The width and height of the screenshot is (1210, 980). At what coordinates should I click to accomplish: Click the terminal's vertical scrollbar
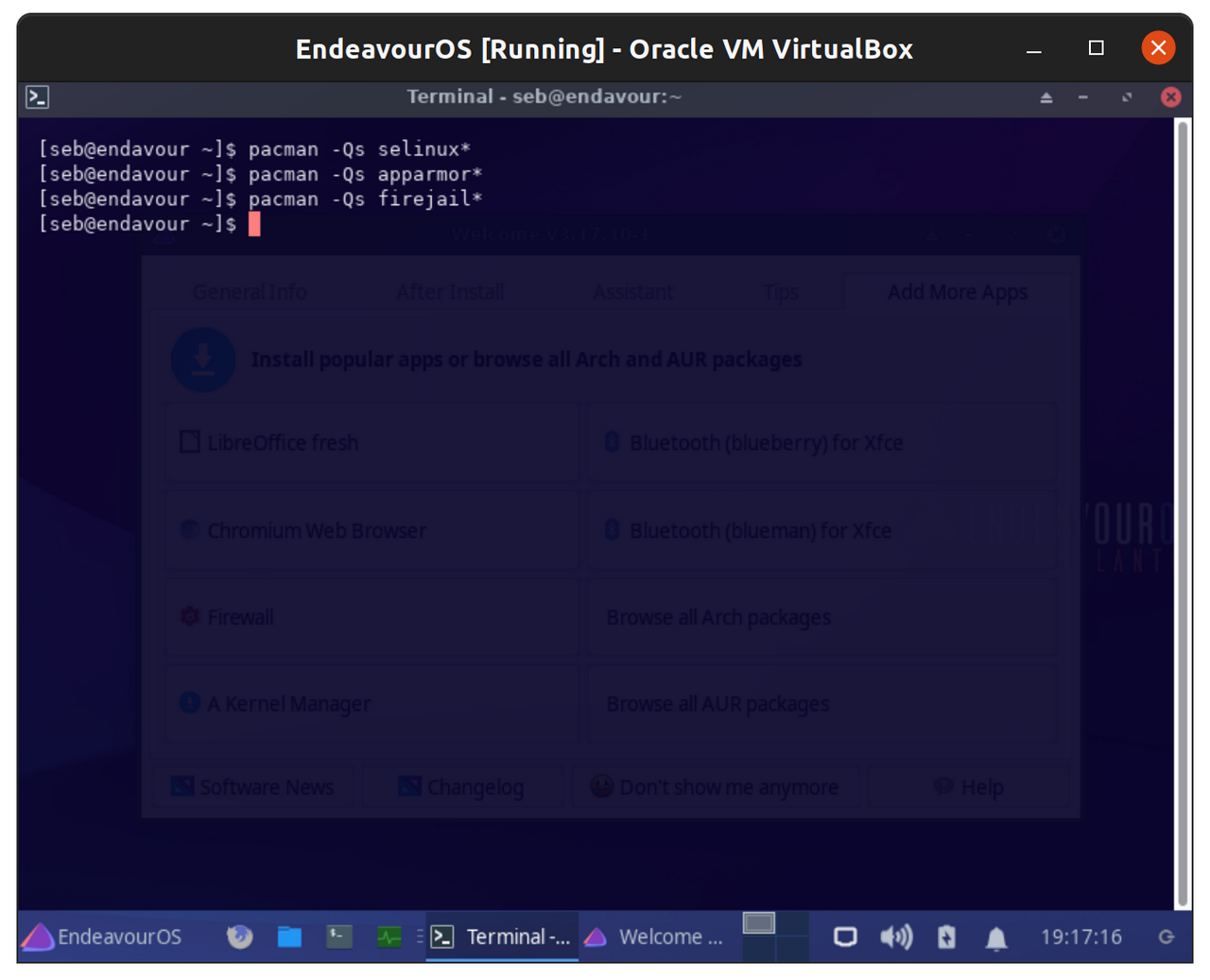1182,510
